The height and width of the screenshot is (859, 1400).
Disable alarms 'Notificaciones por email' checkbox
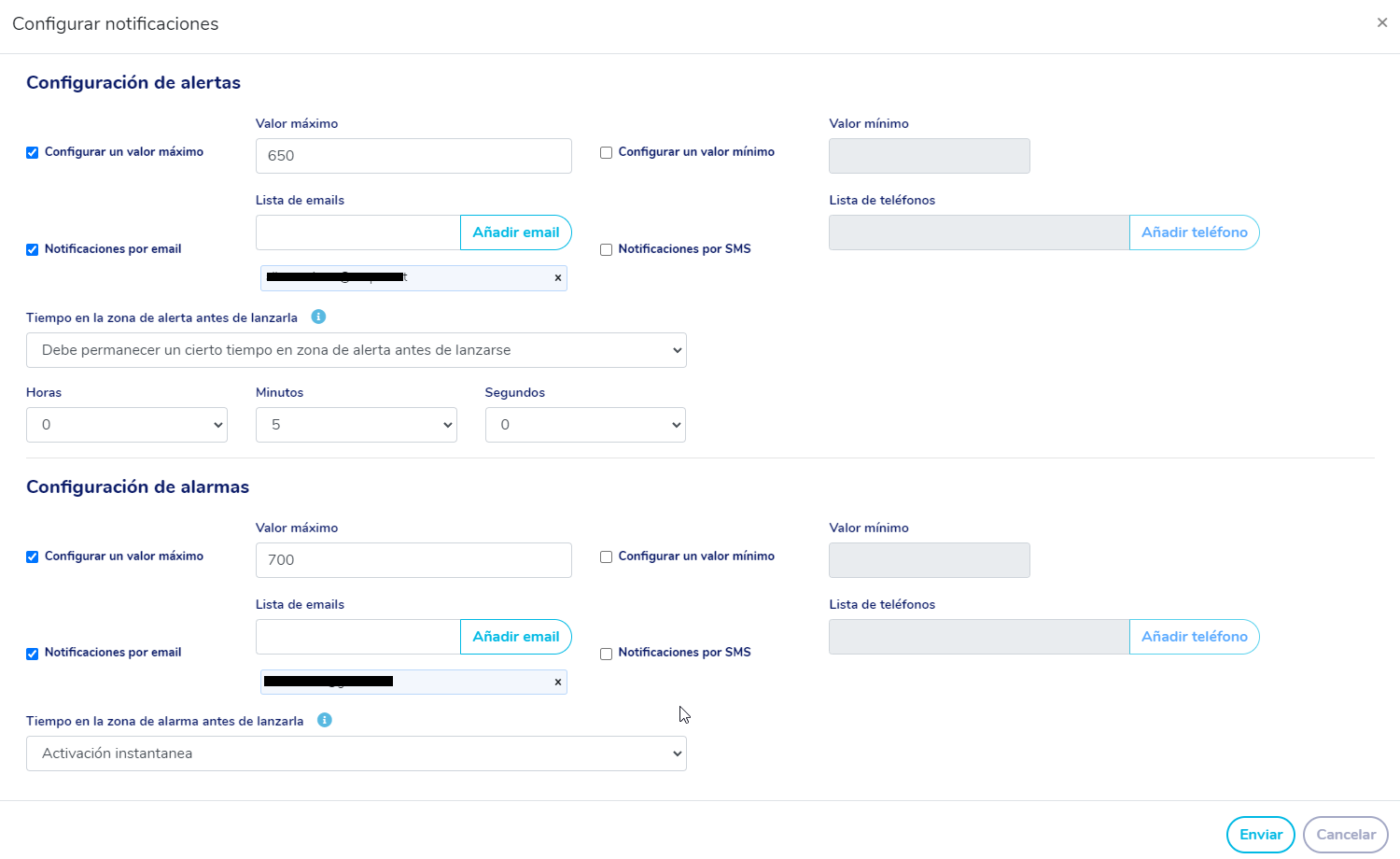[x=33, y=654]
